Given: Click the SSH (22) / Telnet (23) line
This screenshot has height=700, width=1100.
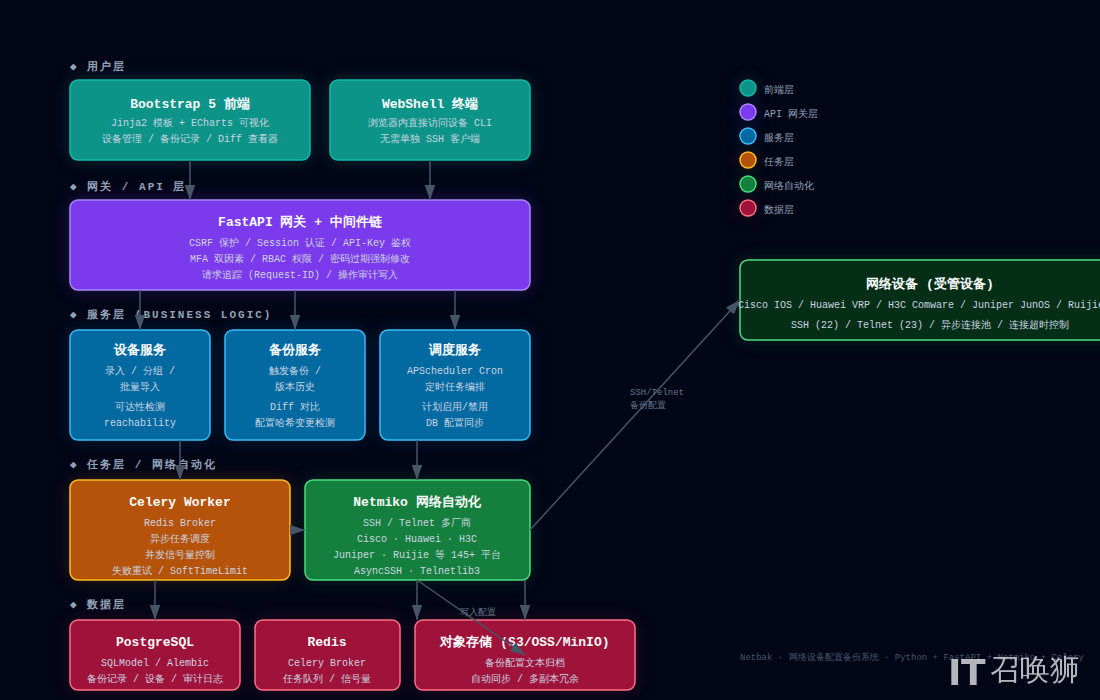Looking at the screenshot, I should 930,325.
